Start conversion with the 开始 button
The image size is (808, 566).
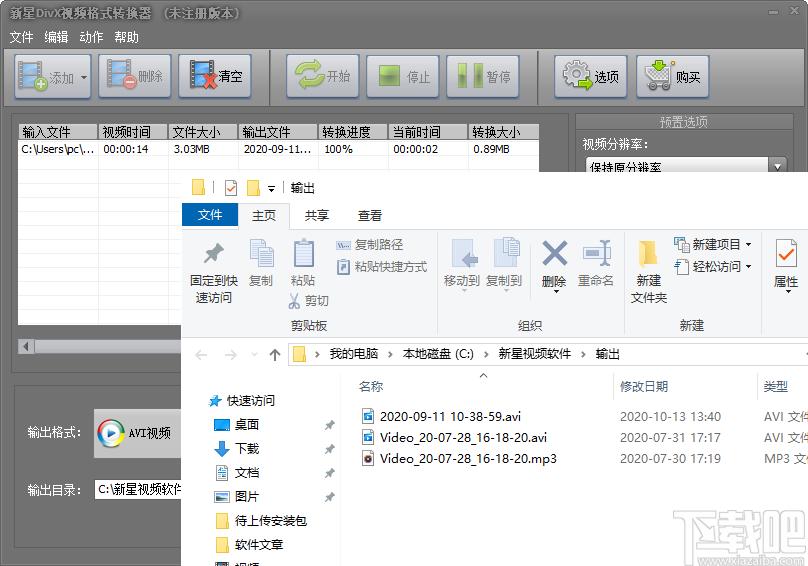[323, 77]
